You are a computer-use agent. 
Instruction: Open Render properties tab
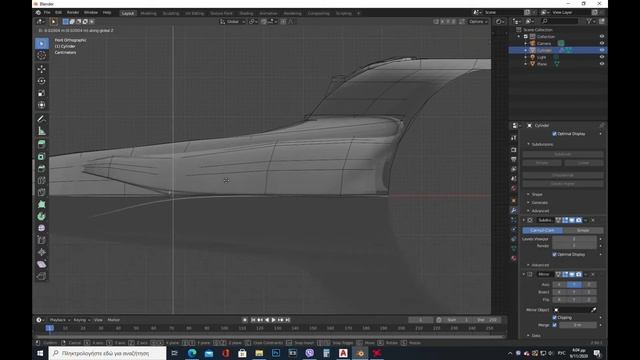point(513,150)
